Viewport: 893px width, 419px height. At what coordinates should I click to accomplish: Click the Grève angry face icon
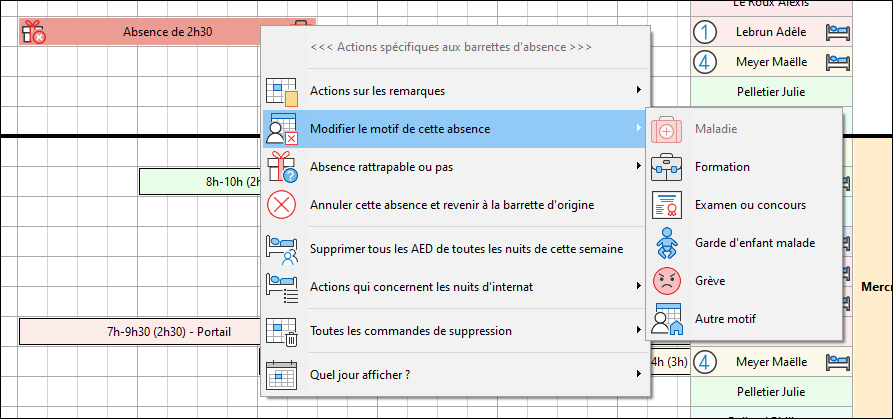[666, 281]
